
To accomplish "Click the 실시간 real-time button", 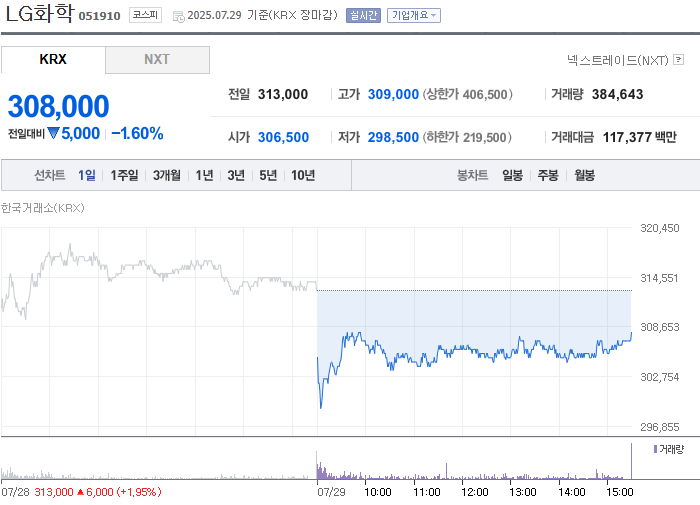I will pyautogui.click(x=363, y=15).
